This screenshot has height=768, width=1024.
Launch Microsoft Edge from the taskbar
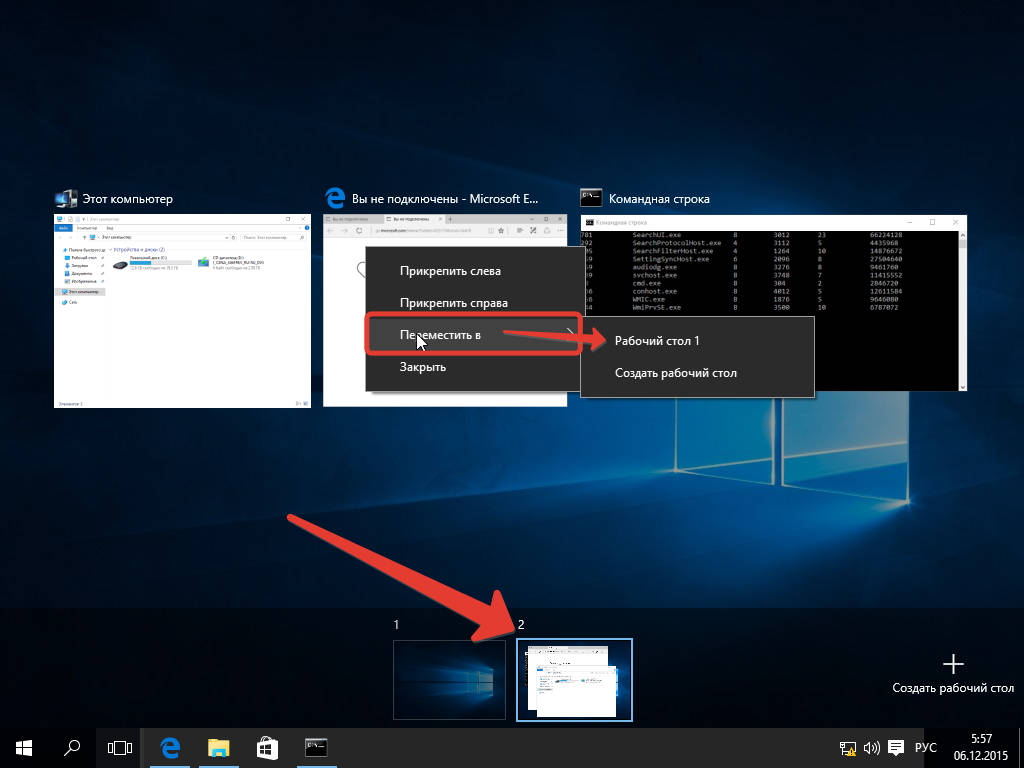pos(170,748)
